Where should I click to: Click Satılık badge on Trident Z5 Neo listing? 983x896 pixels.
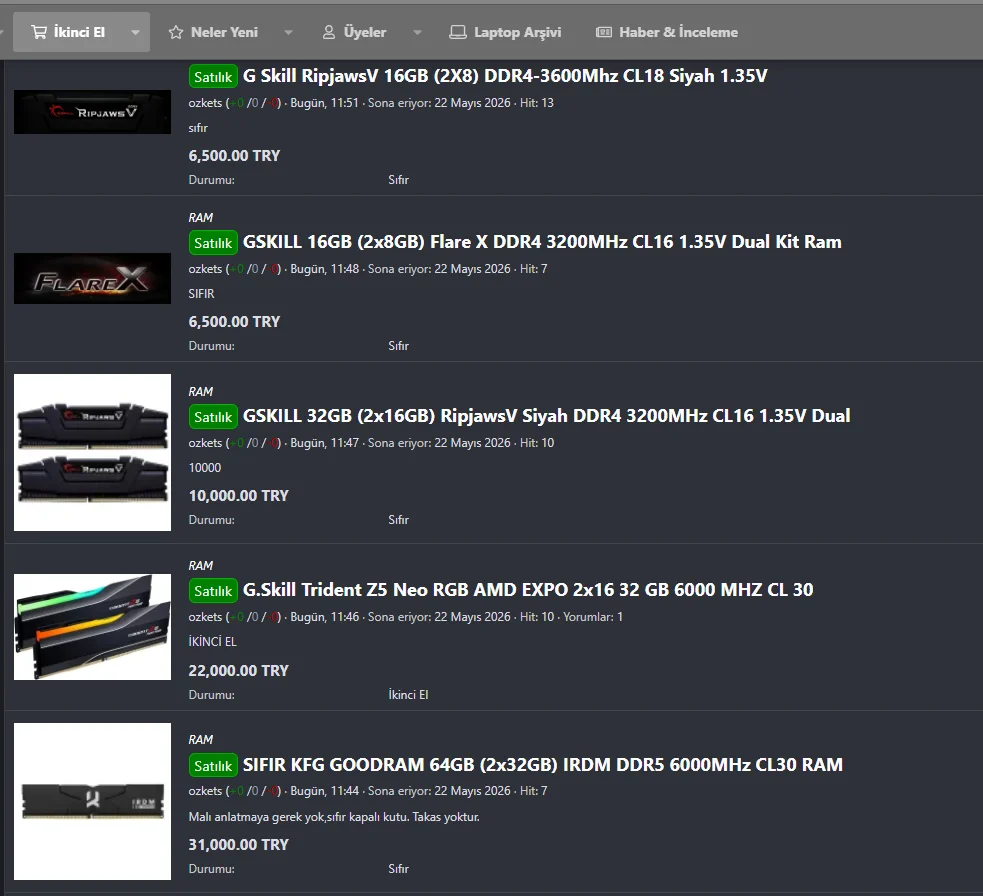213,591
